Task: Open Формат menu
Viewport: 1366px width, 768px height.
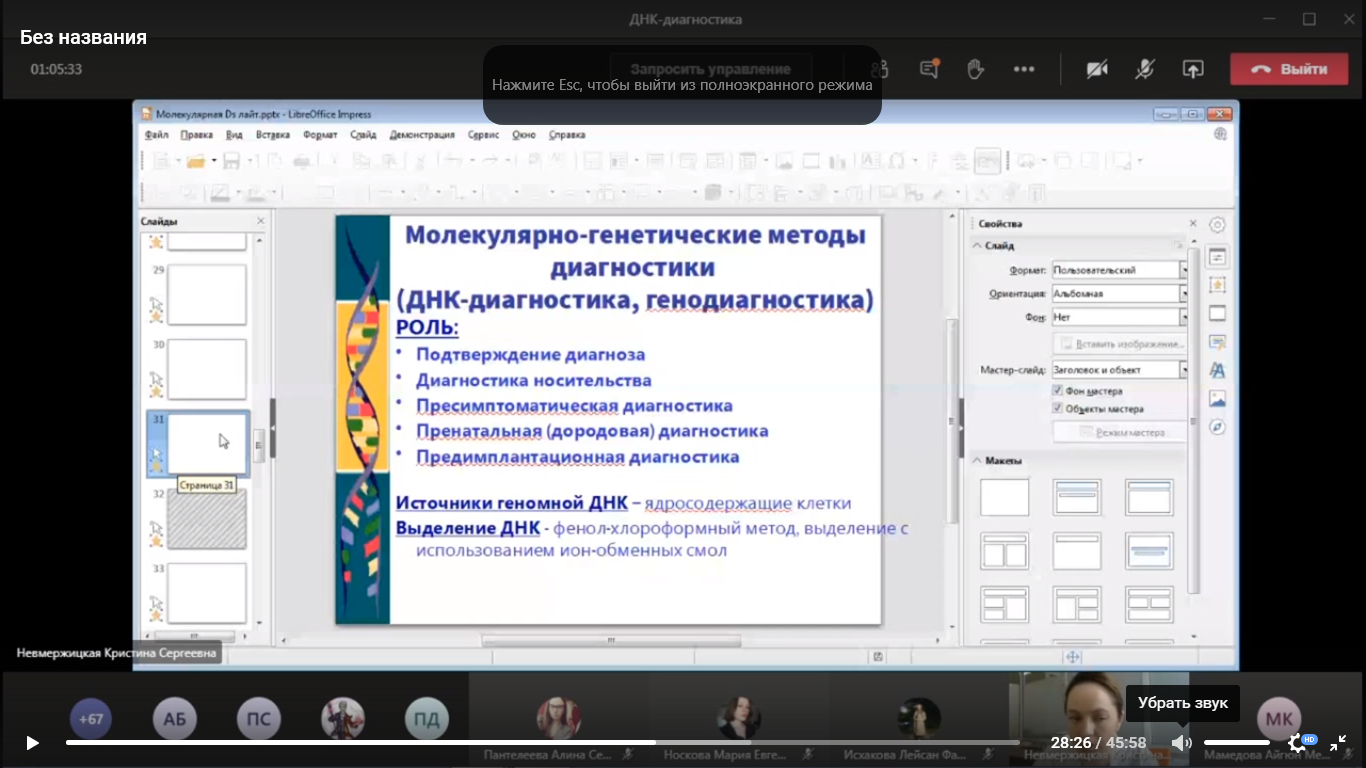Action: [320, 134]
